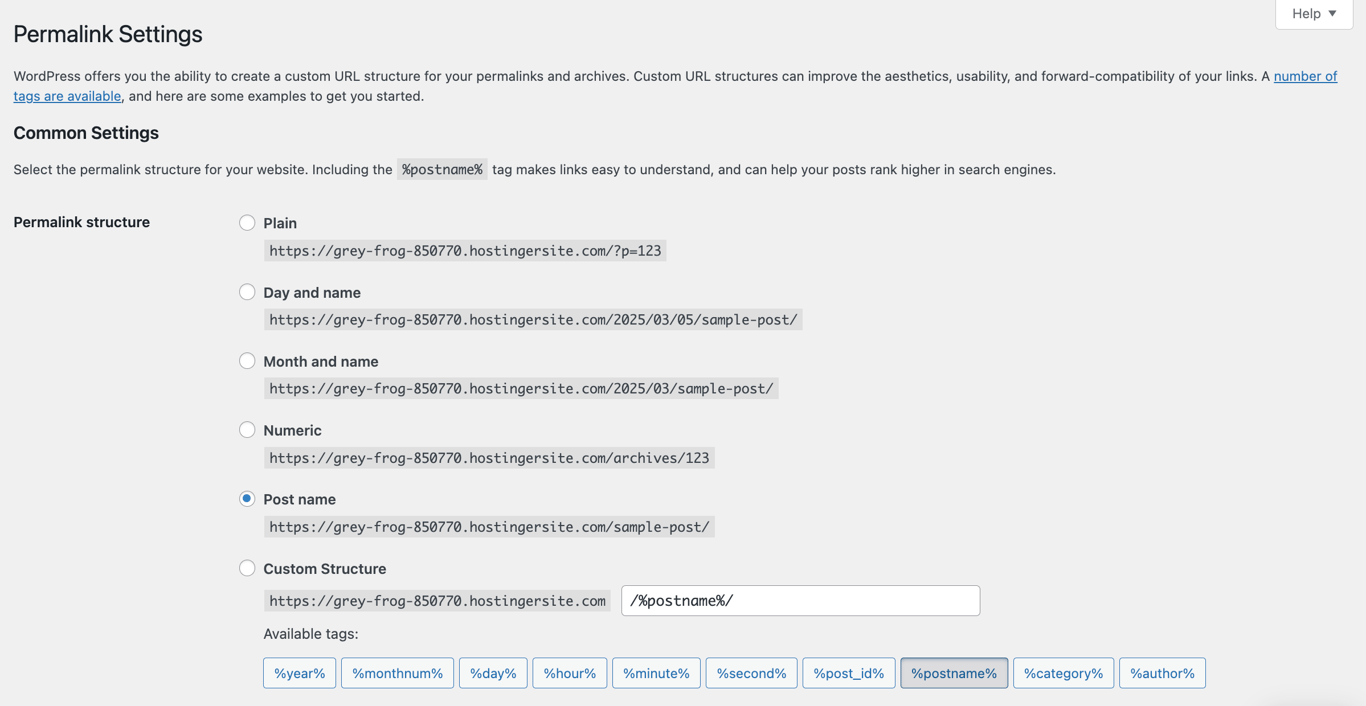Screen dimensions: 1366x706
Task: Select the Plain permalink structure
Action: (x=247, y=222)
